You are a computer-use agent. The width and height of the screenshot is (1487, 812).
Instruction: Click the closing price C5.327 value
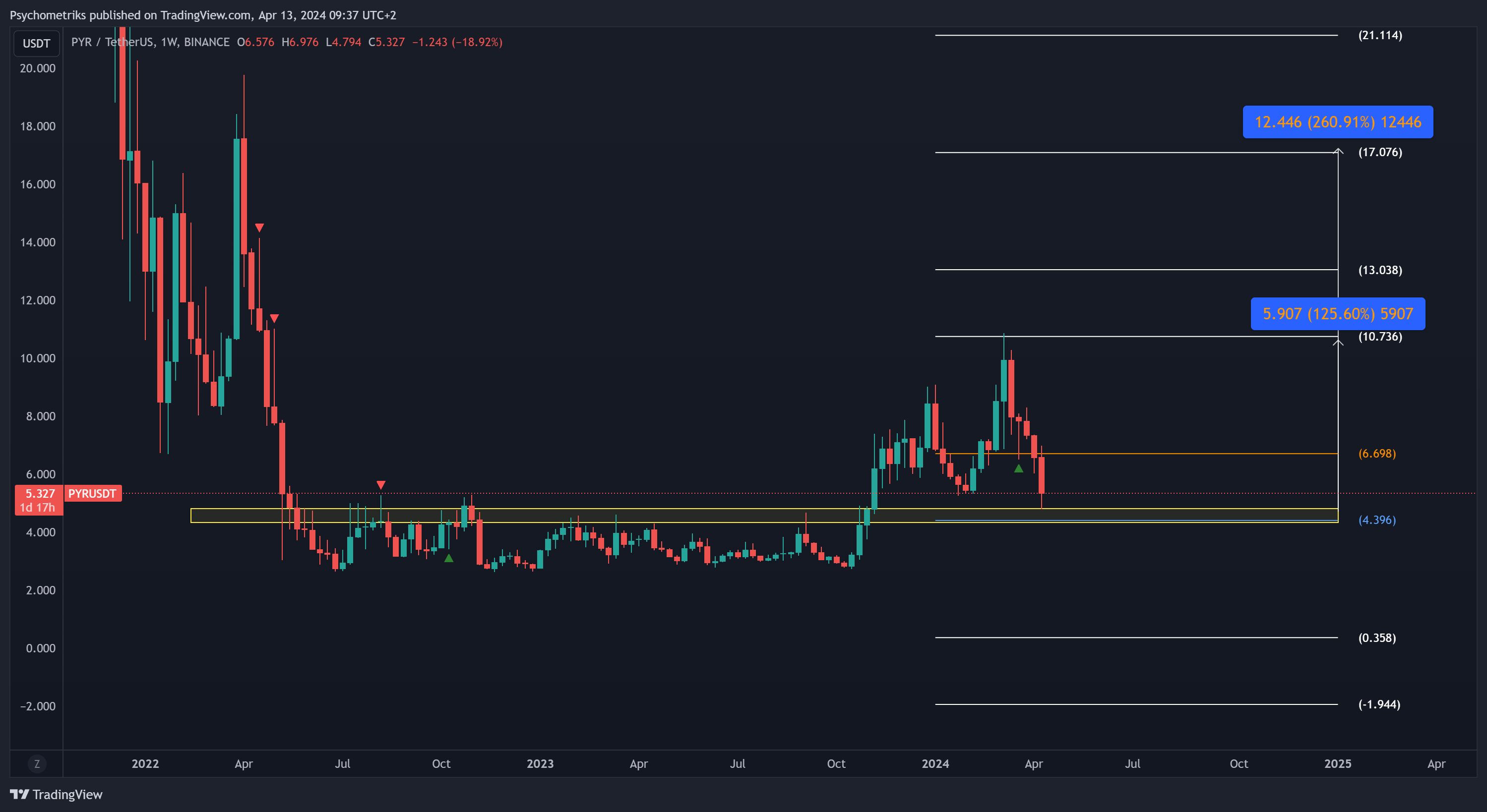tap(386, 42)
